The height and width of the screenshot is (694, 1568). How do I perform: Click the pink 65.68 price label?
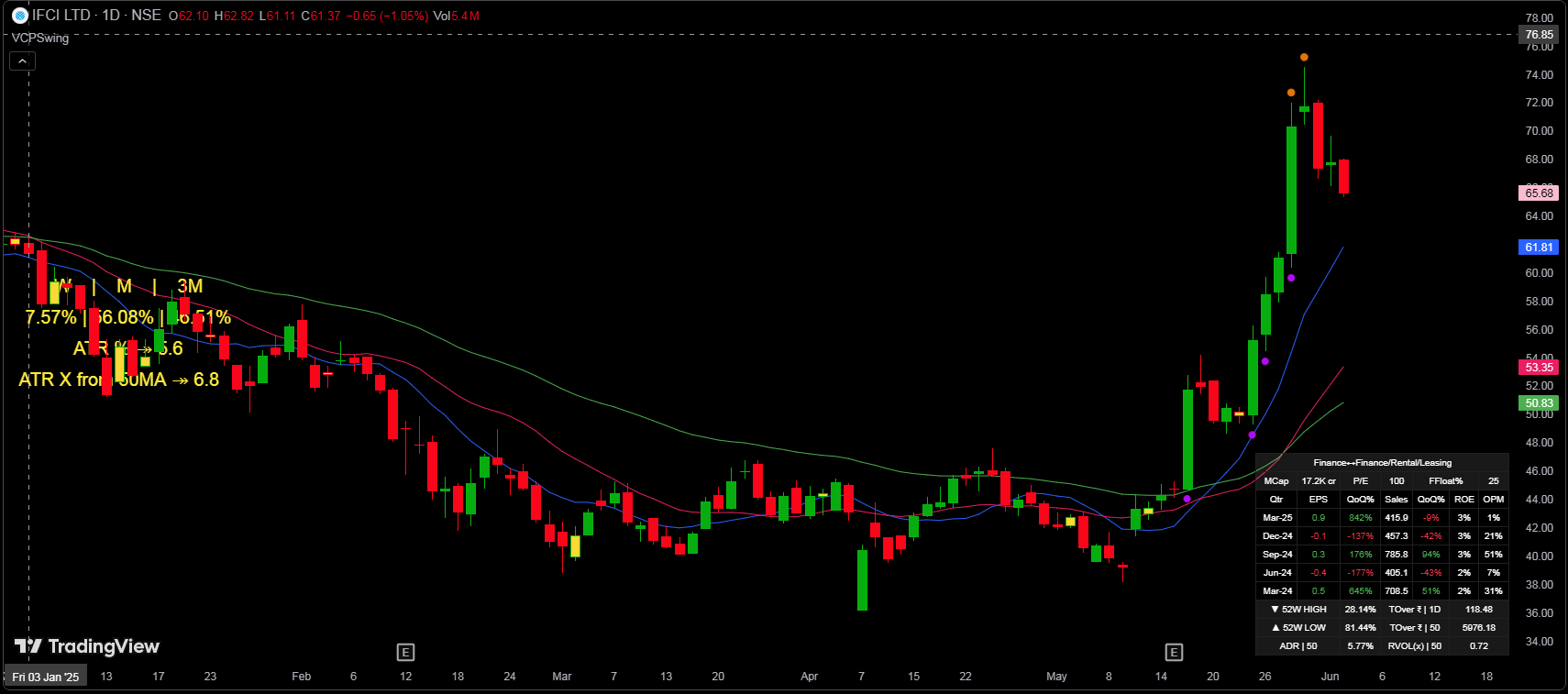pyautogui.click(x=1540, y=193)
